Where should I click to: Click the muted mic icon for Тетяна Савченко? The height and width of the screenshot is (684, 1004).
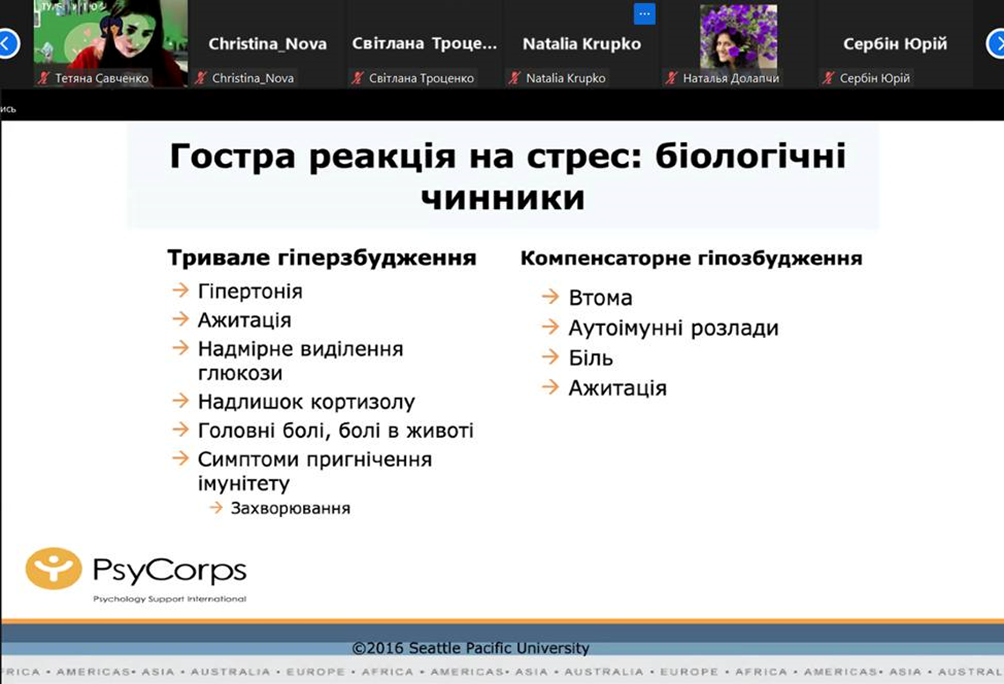pos(43,78)
